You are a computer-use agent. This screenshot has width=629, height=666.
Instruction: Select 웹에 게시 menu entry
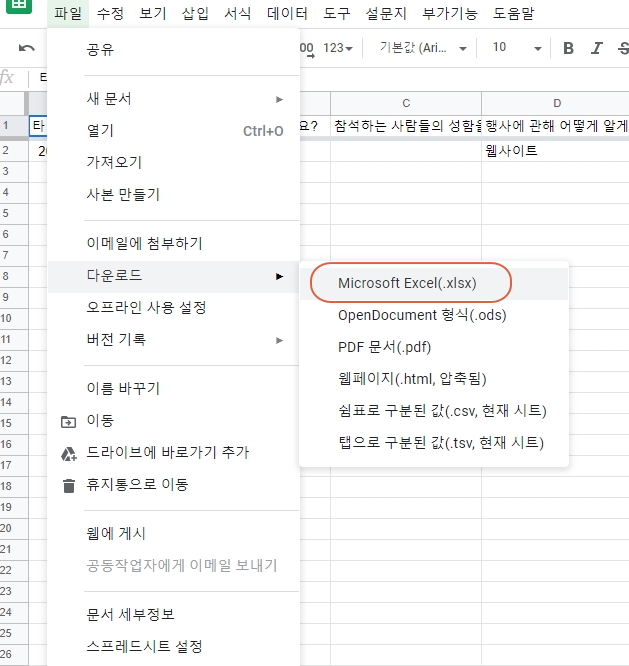pos(174,533)
